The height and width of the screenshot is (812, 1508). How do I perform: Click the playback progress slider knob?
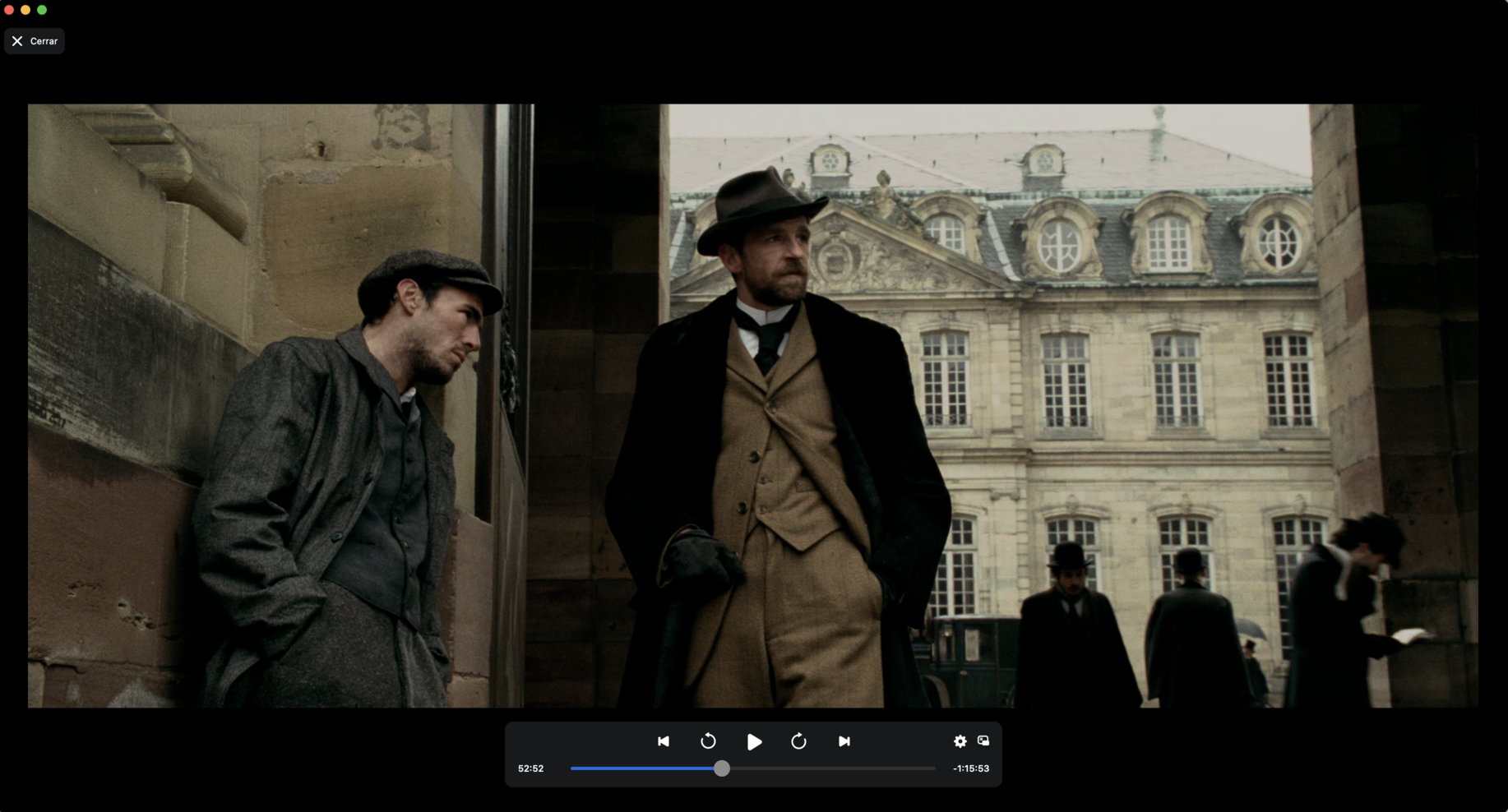pyautogui.click(x=722, y=768)
